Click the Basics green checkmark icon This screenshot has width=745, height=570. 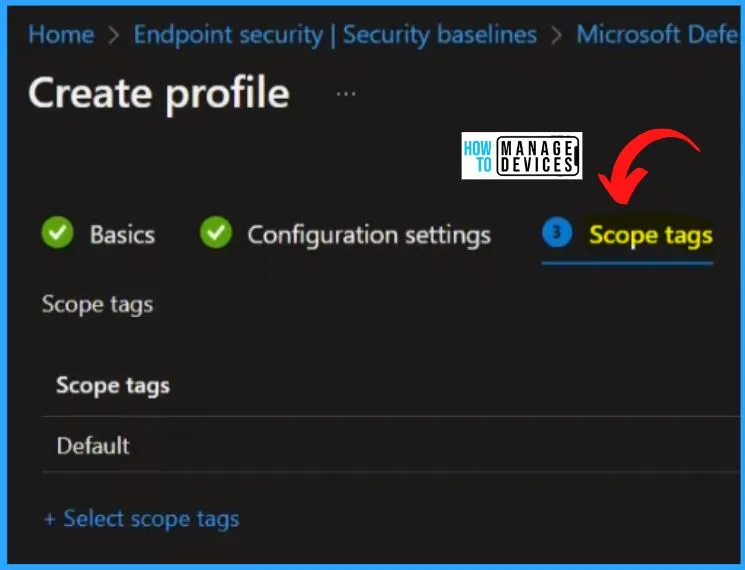(x=57, y=233)
